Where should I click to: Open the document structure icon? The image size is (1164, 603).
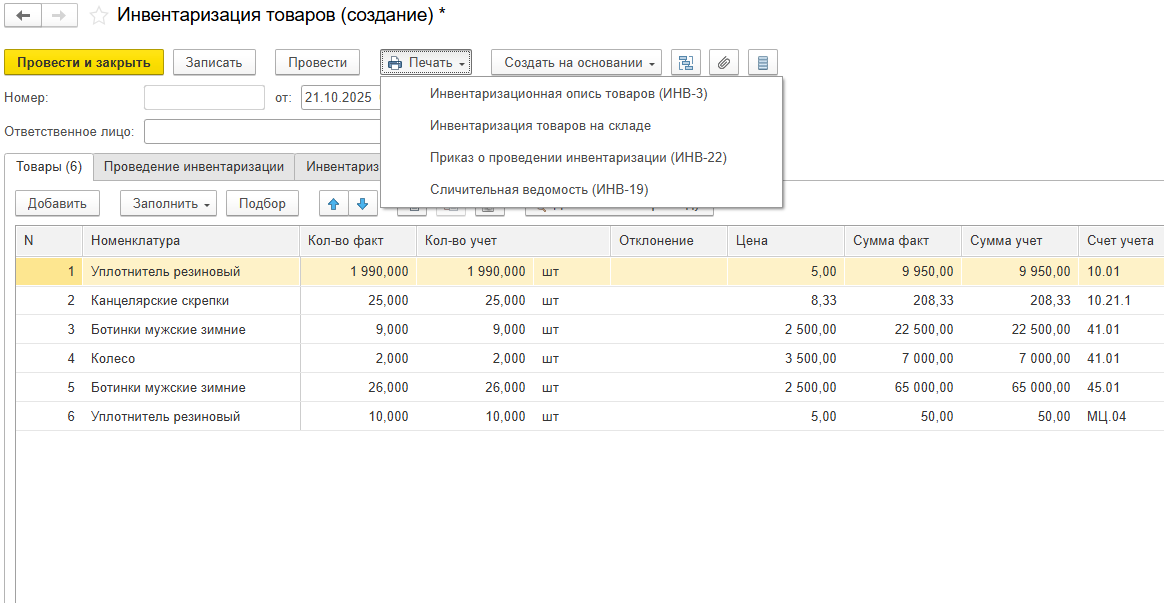[x=685, y=62]
